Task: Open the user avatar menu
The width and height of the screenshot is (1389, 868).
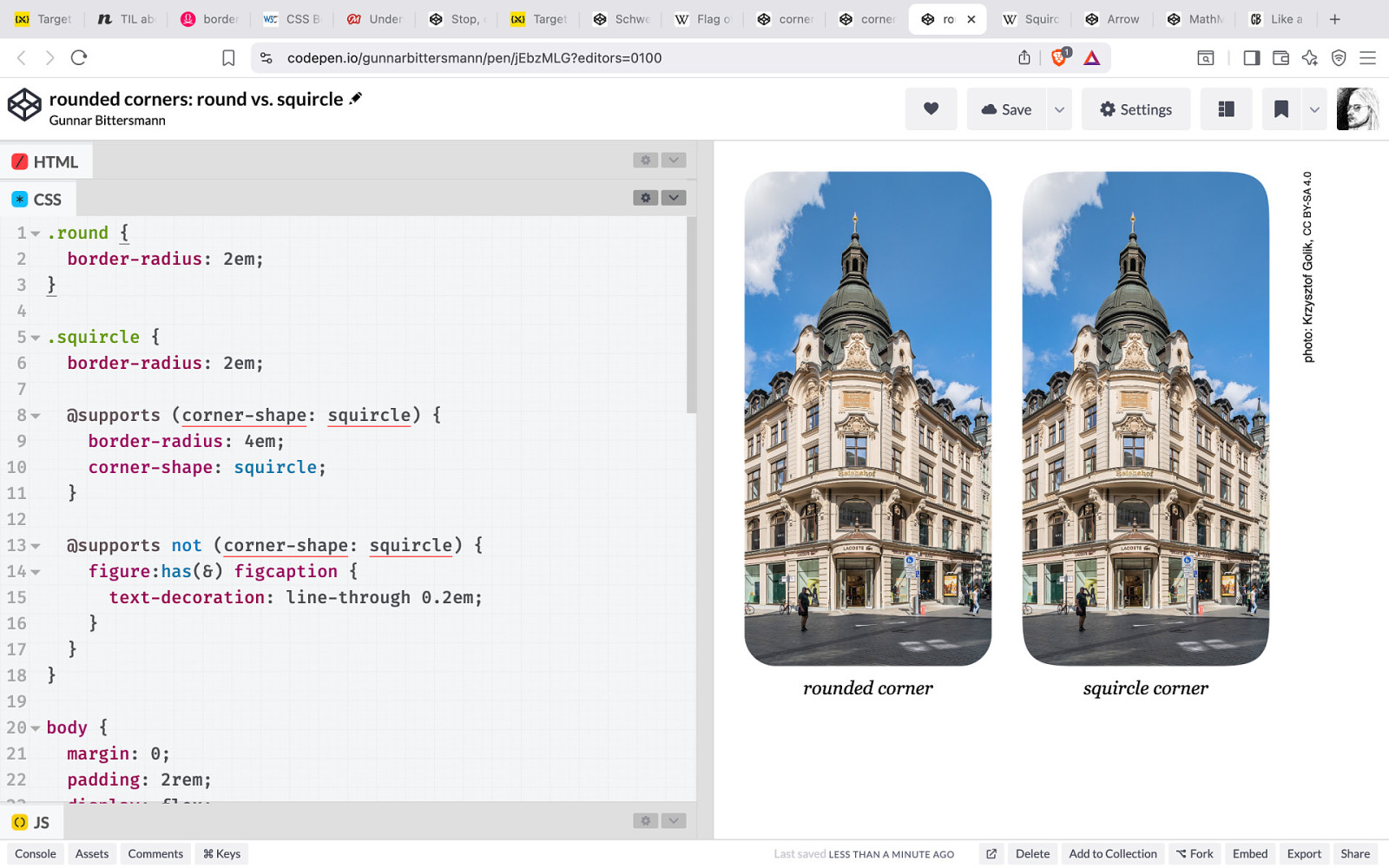Action: pyautogui.click(x=1357, y=109)
